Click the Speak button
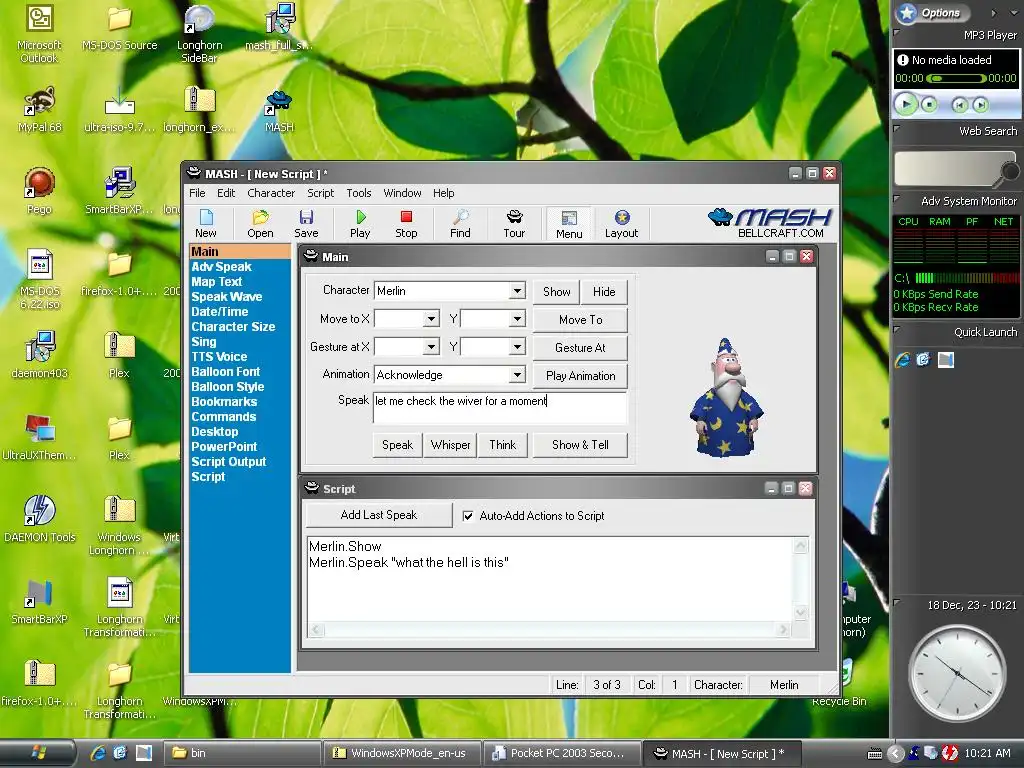 coord(398,445)
